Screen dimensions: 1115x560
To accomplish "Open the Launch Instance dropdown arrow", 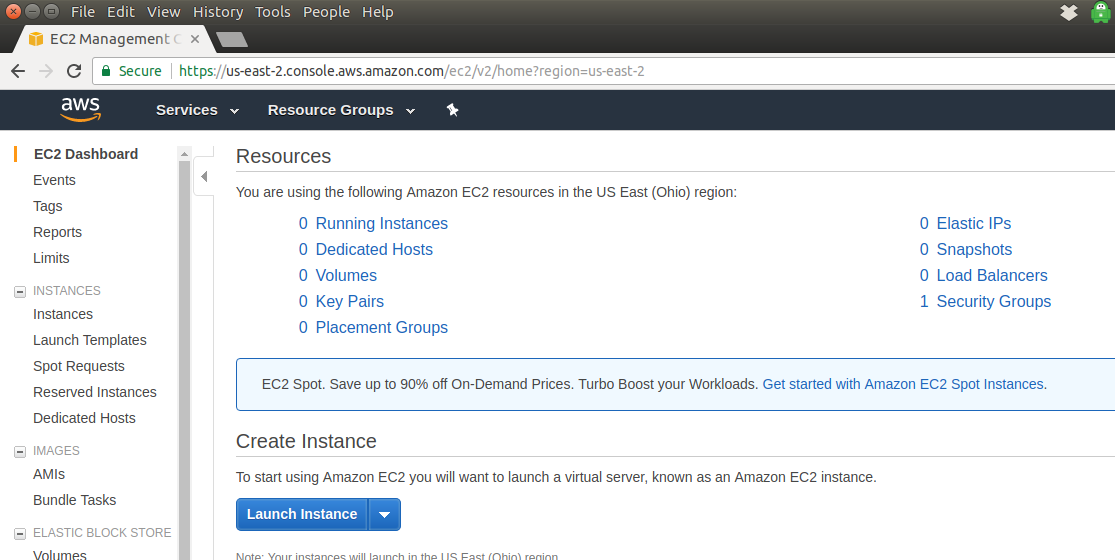I will tap(385, 515).
